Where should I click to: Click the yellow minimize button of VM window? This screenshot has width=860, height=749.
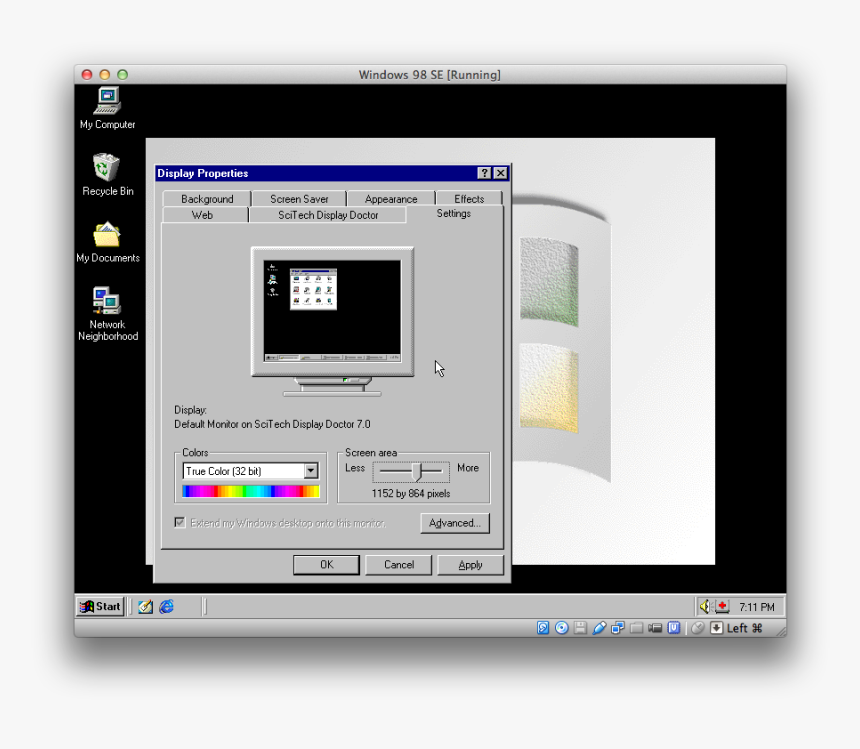(105, 75)
